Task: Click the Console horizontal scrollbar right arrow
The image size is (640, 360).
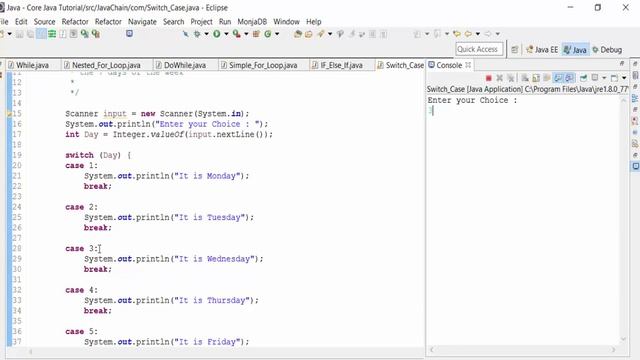Action: pos(613,349)
